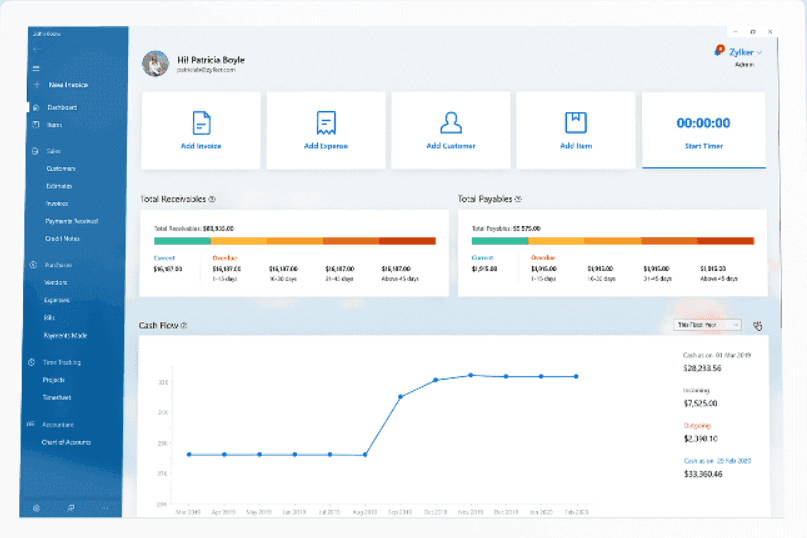Screen dimensions: 807x538
Task: Toggle the hamburger menu in sidebar
Action: click(x=36, y=68)
